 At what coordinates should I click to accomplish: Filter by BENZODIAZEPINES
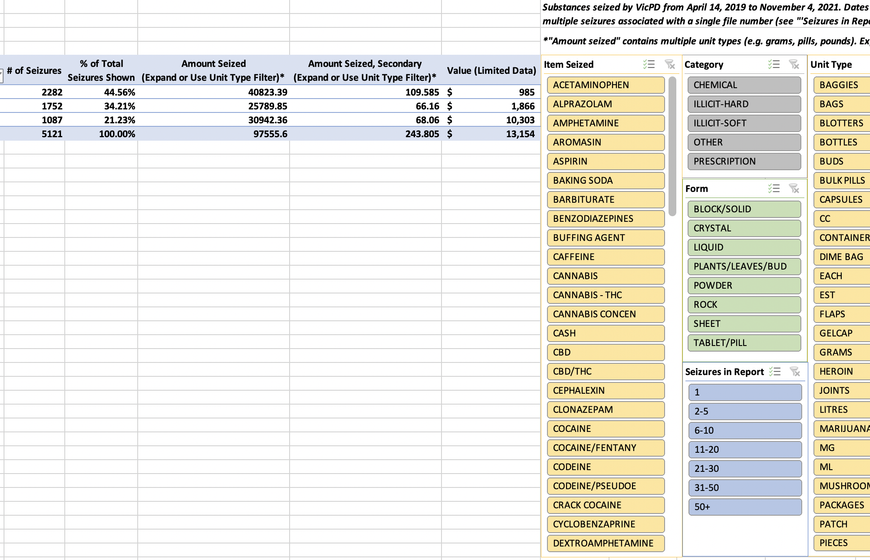click(x=605, y=219)
